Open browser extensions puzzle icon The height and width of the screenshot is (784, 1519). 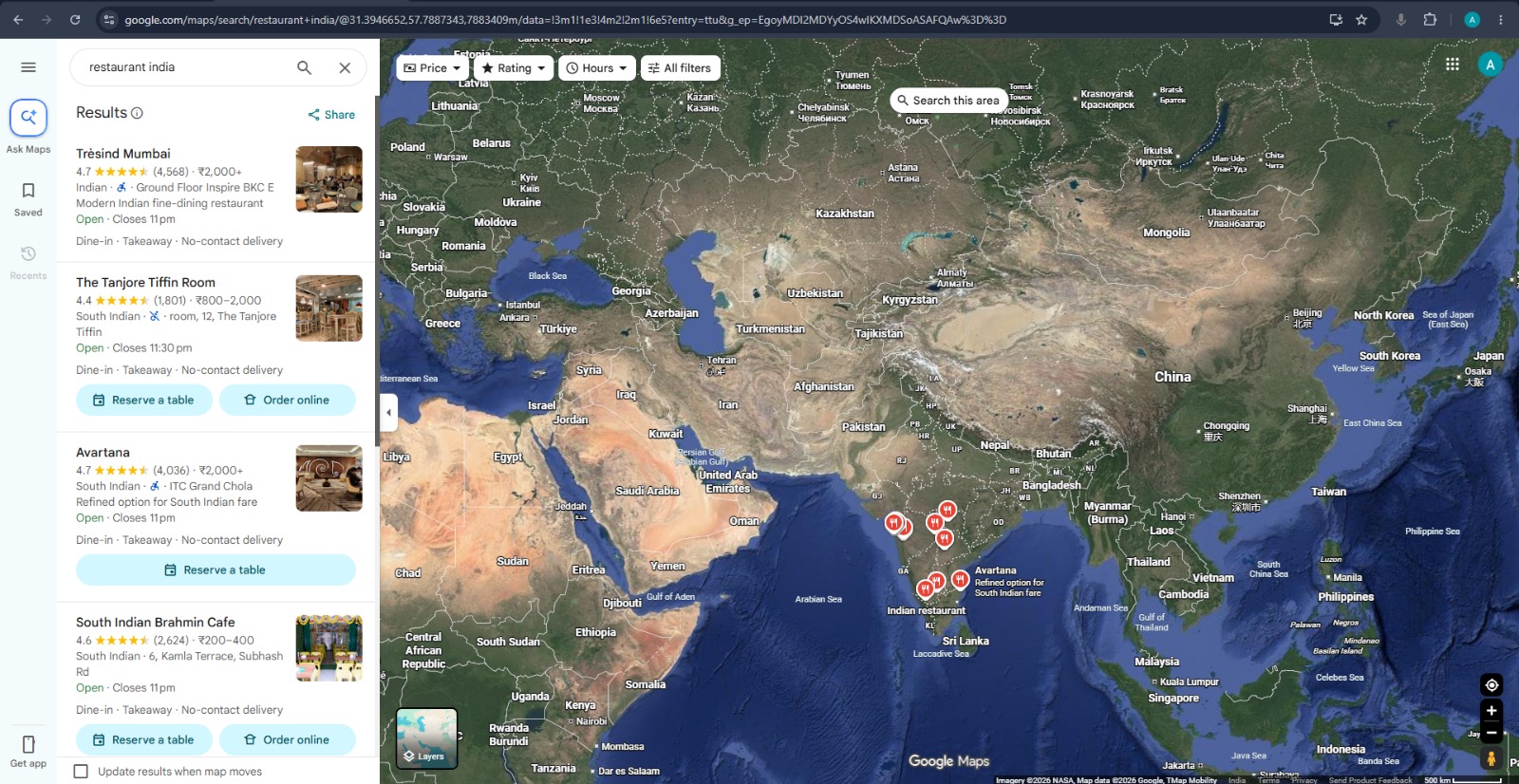pos(1430,19)
